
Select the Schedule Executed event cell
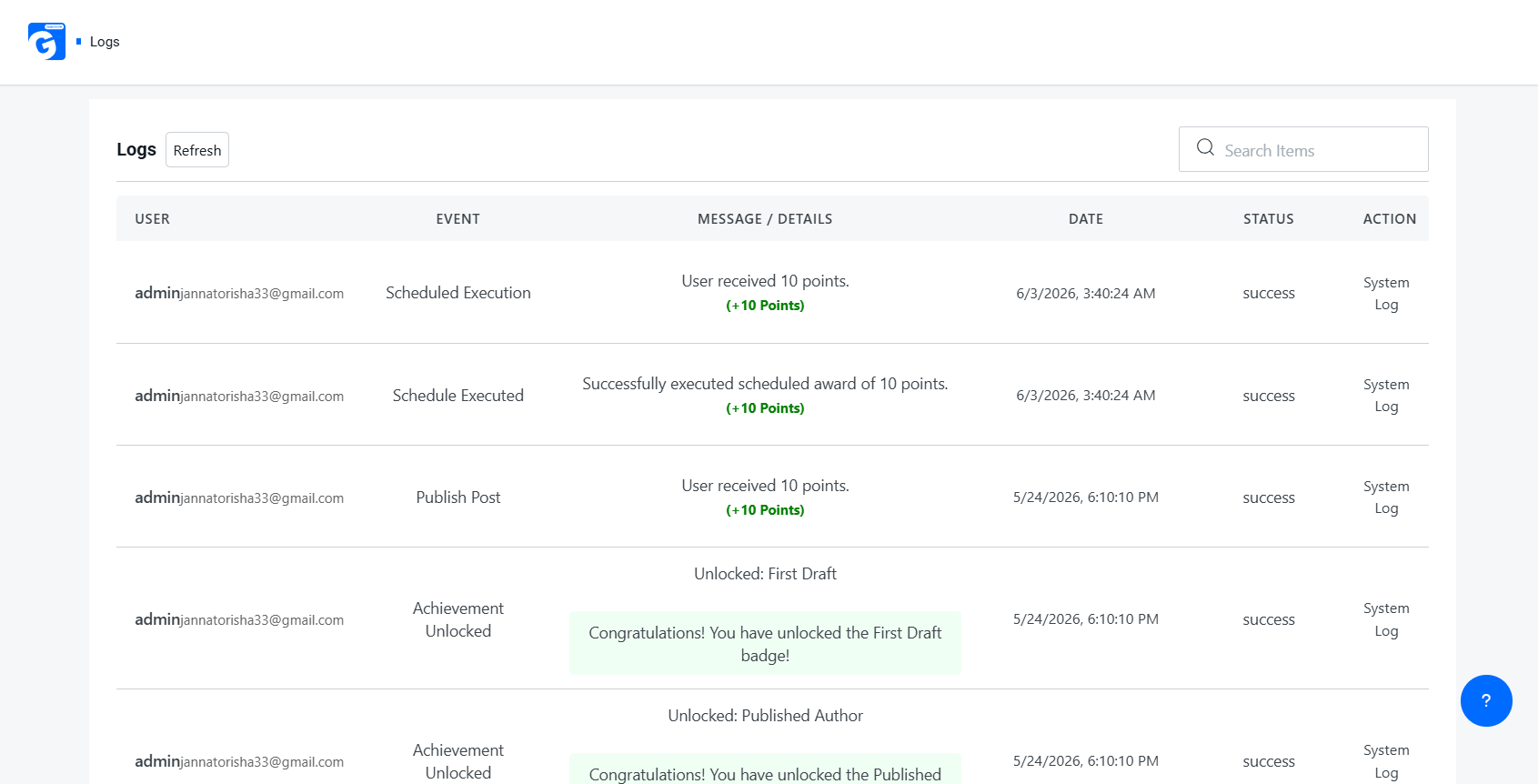click(x=458, y=396)
